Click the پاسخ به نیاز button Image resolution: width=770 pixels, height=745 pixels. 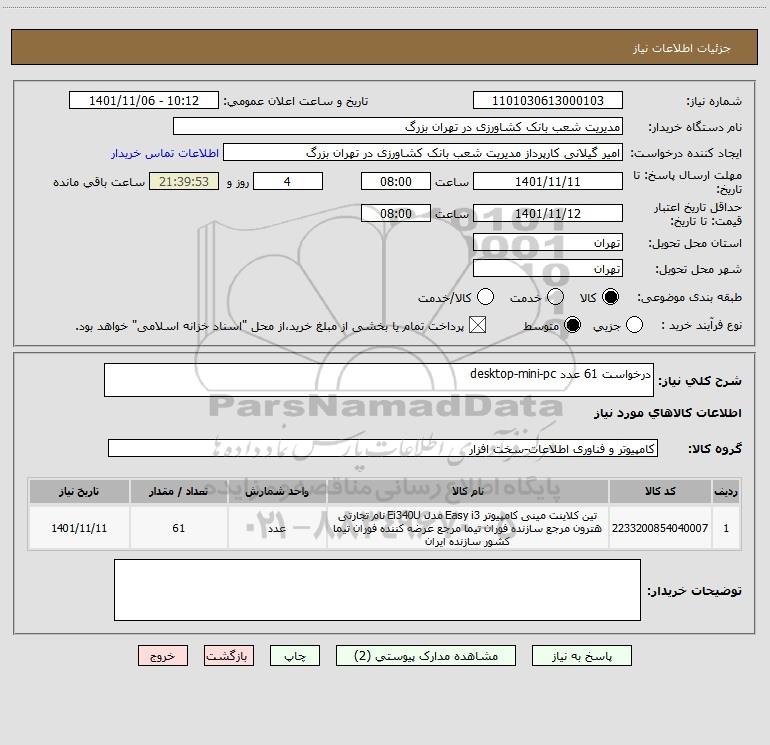(582, 656)
